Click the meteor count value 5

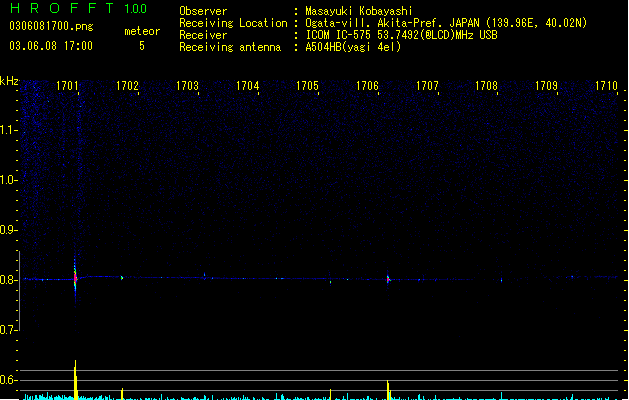[142, 46]
